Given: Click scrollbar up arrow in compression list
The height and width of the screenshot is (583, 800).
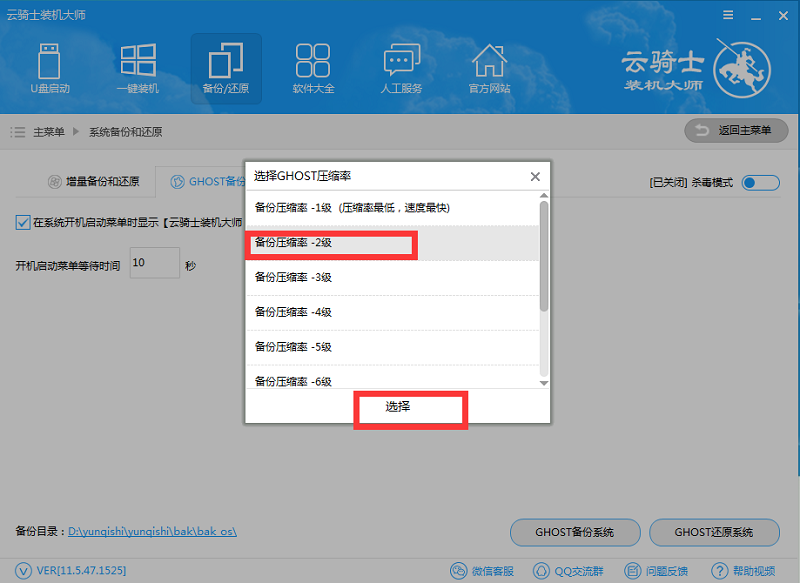Looking at the screenshot, I should 544,195.
